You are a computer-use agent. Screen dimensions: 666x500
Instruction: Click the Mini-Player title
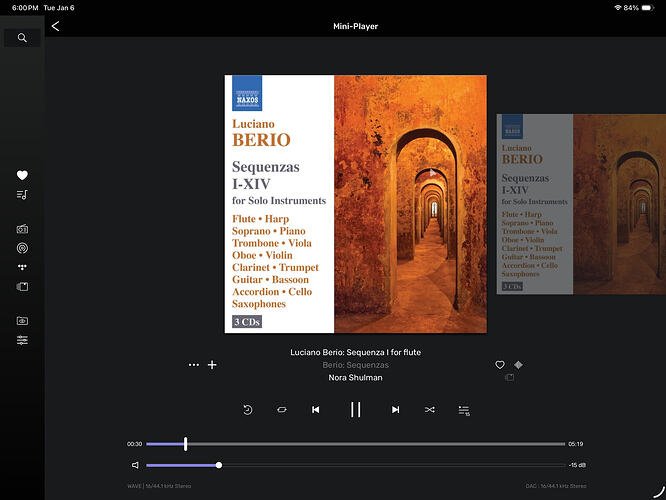[356, 26]
